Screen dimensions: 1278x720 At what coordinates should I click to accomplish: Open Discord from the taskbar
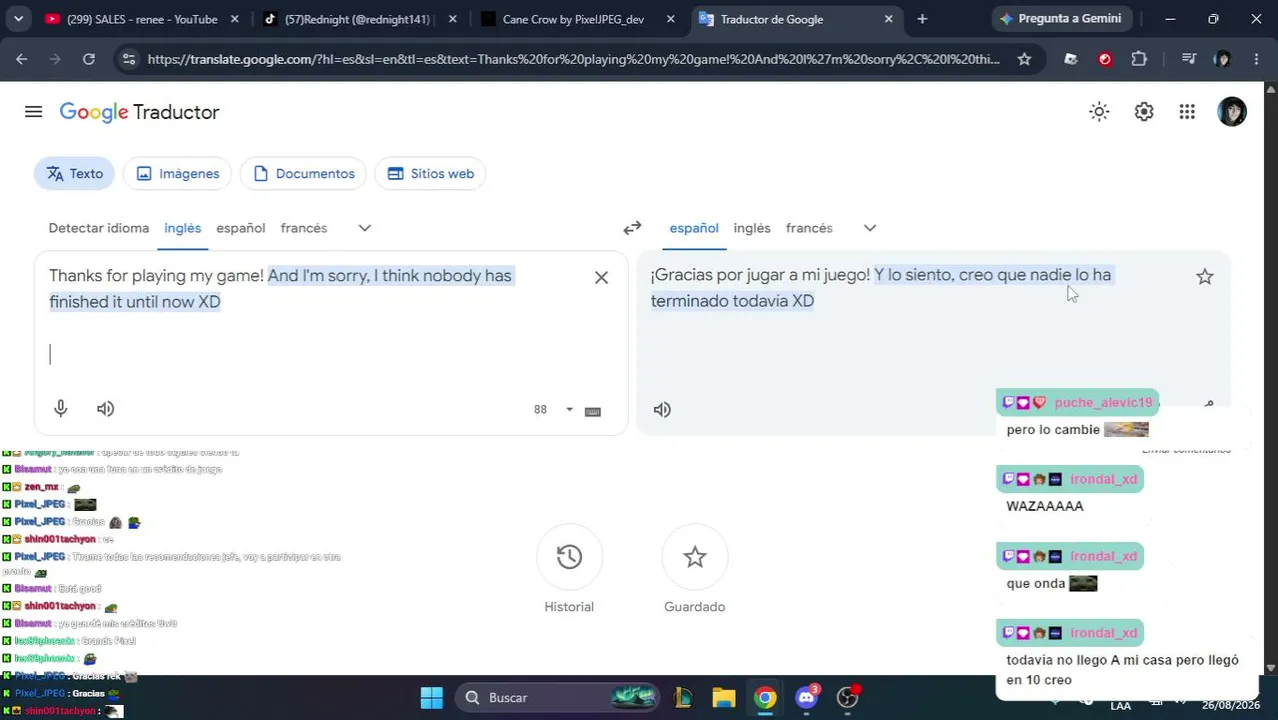pyautogui.click(x=806, y=698)
